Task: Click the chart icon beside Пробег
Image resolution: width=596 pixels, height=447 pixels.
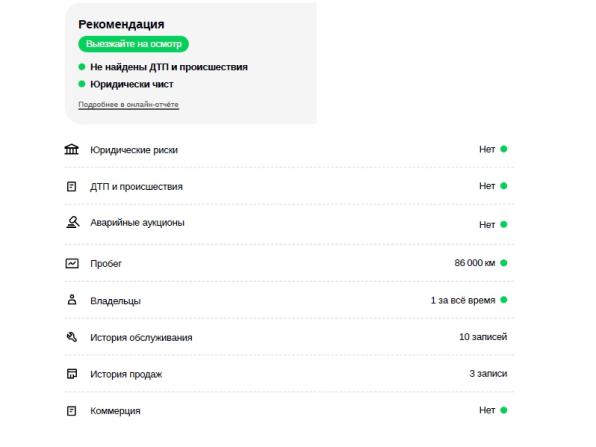Action: click(72, 263)
